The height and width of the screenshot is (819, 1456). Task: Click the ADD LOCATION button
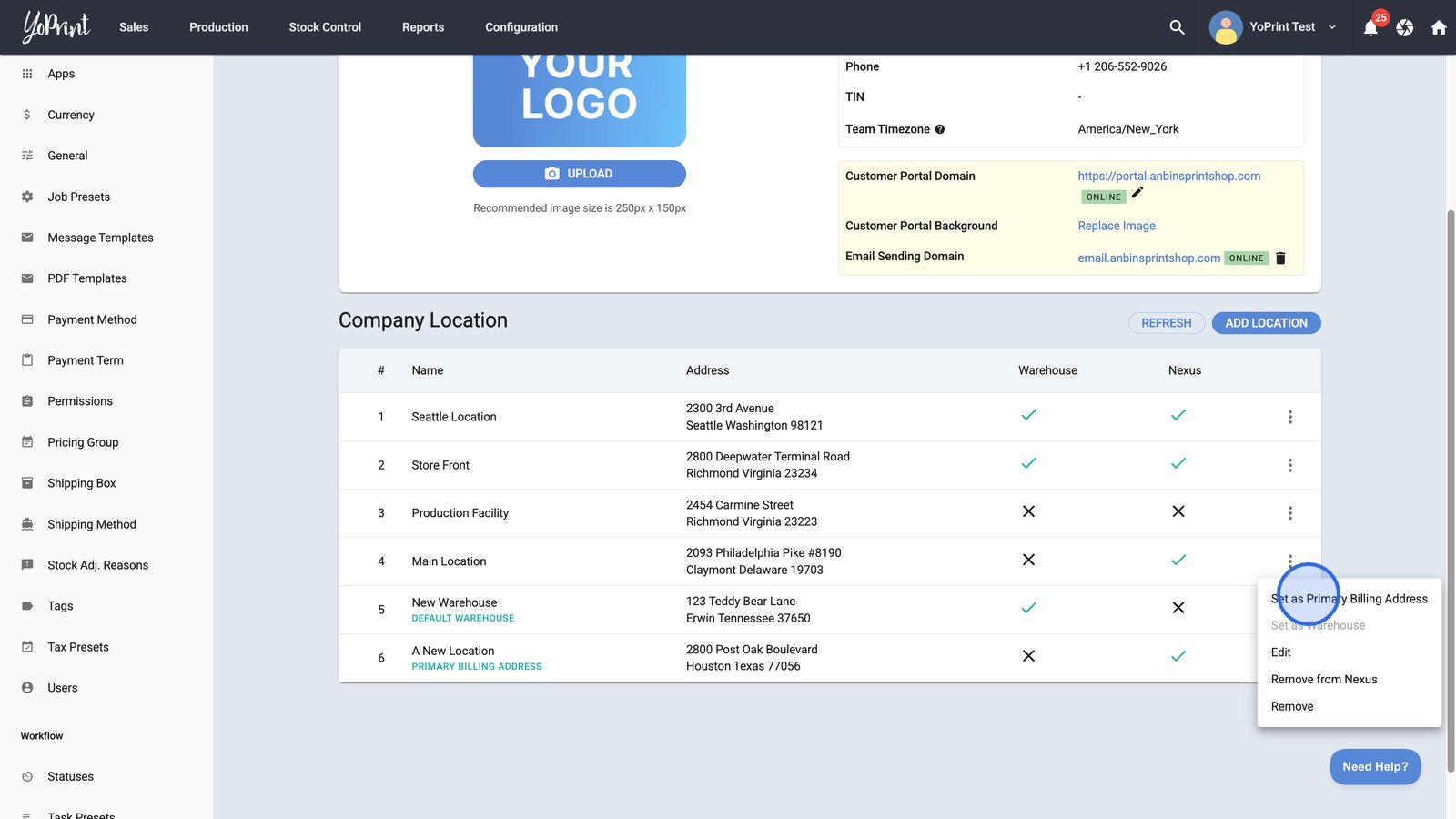(1266, 323)
